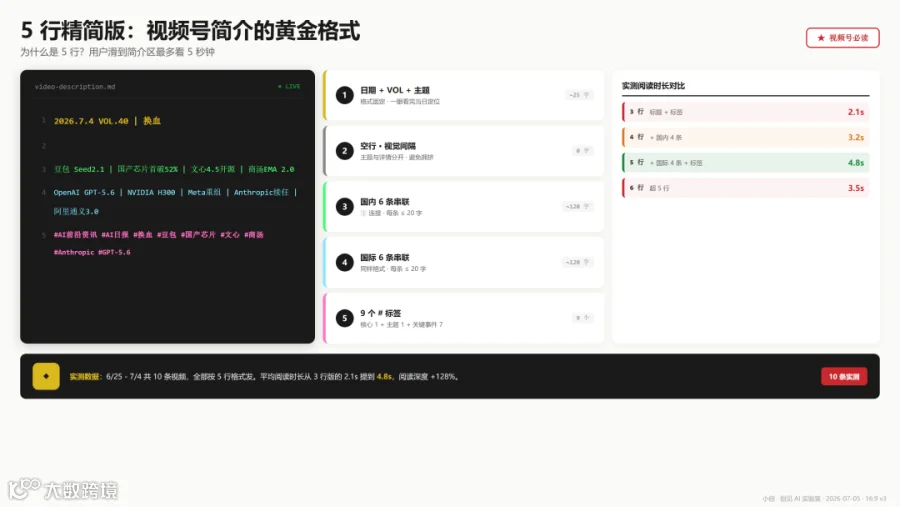The width and height of the screenshot is (900, 507).
Task: Click the yellow diamond icon in the bottom bar
Action: point(46,377)
